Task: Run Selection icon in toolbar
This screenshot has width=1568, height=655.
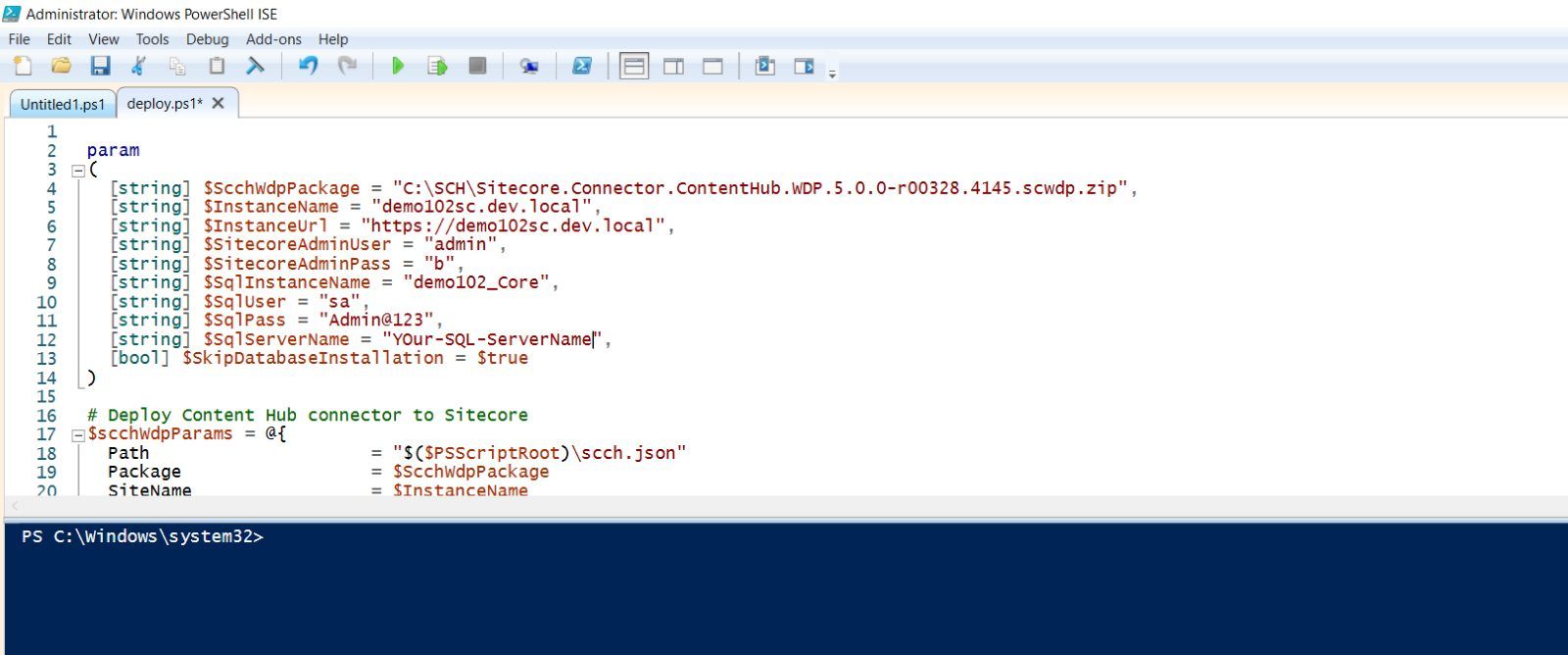Action: tap(437, 66)
